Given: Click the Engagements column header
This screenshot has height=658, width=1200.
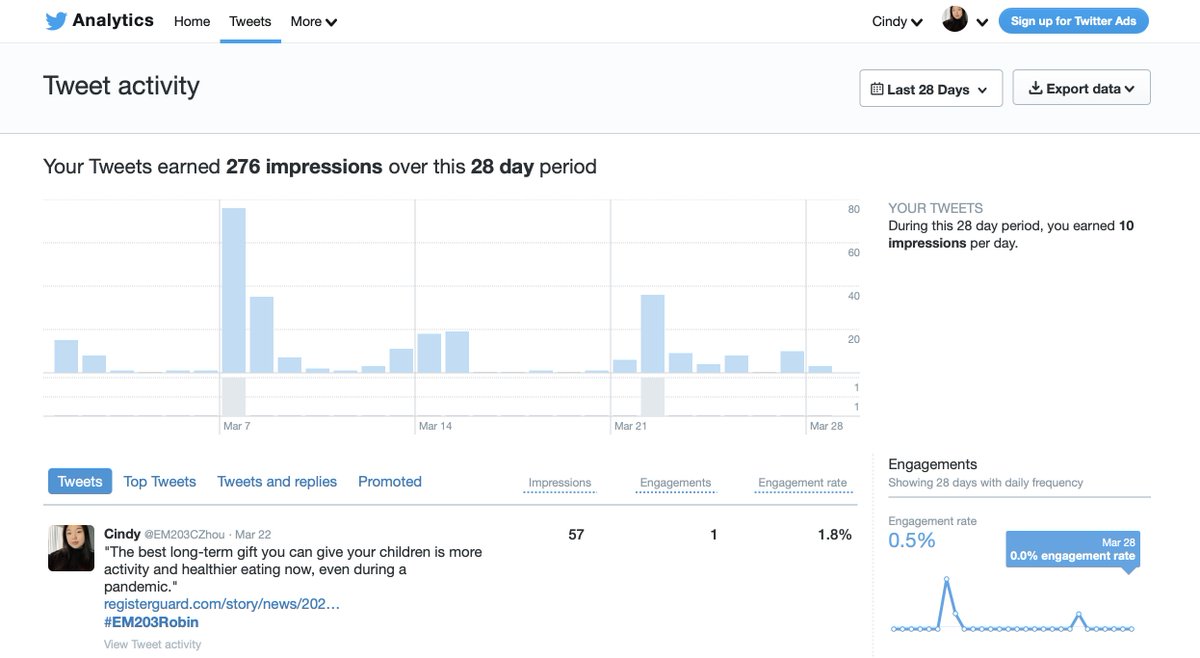Looking at the screenshot, I should pyautogui.click(x=676, y=483).
